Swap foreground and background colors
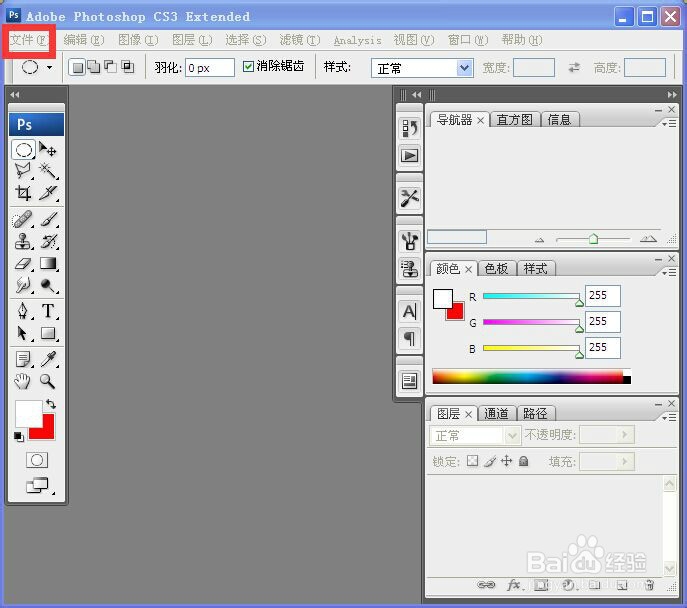687x608 pixels. pos(51,404)
